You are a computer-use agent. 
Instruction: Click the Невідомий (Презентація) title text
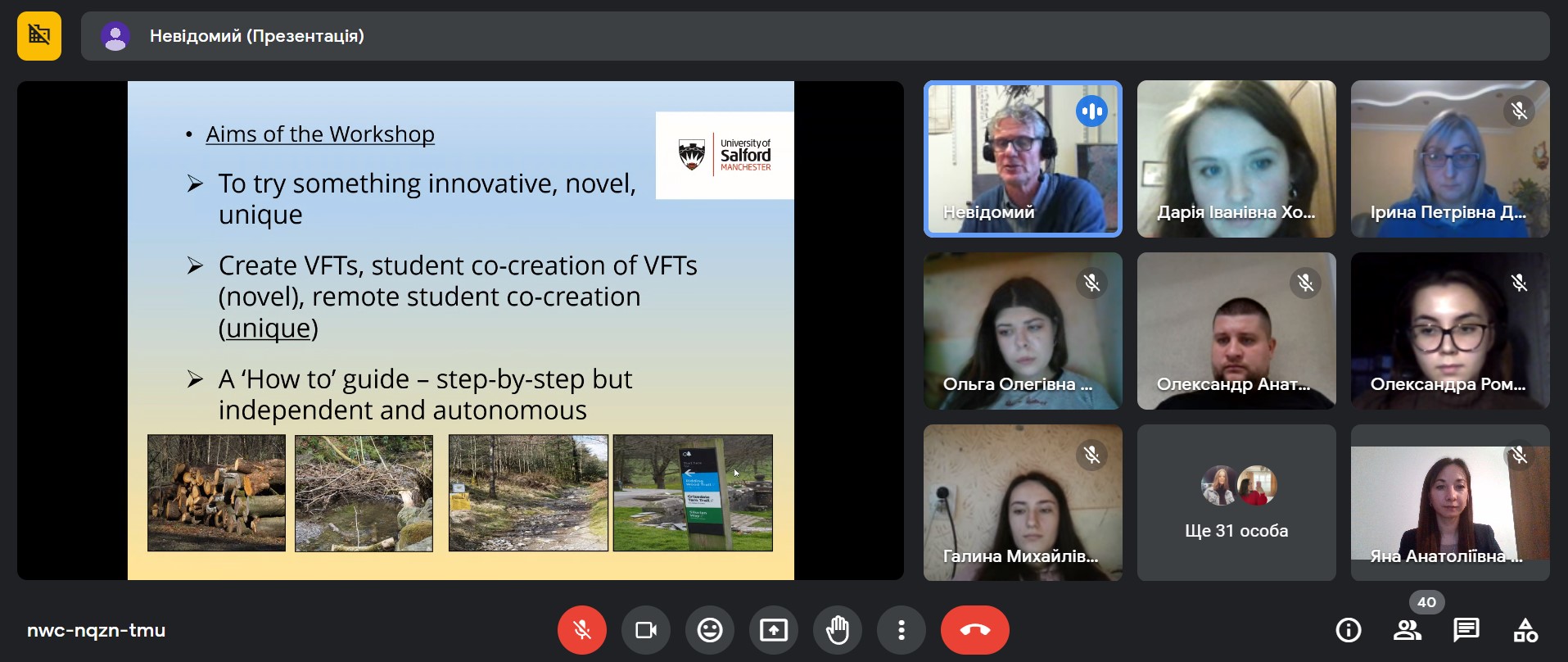257,36
